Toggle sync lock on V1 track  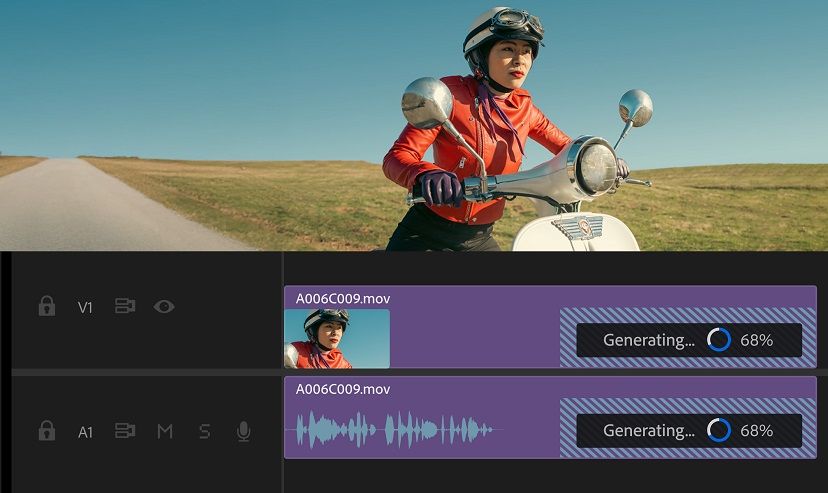pyautogui.click(x=124, y=307)
